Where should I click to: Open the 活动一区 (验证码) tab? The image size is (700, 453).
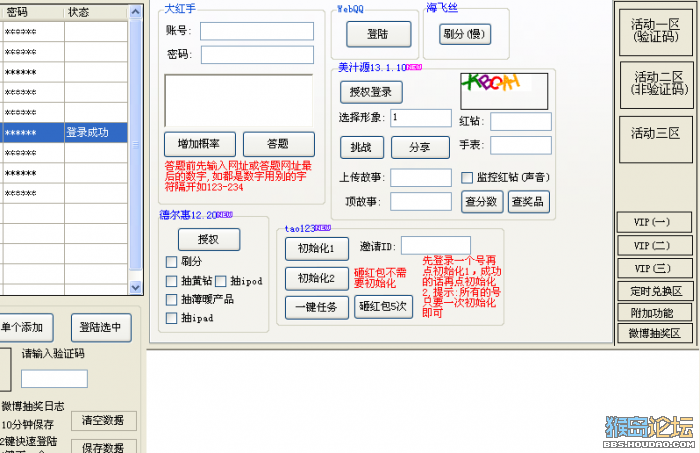[x=656, y=31]
